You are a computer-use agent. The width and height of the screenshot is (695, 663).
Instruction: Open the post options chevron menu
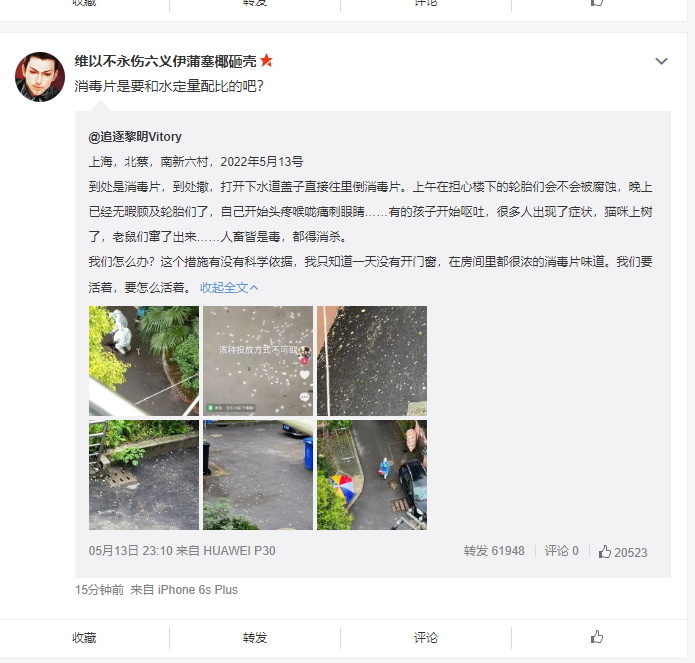661,61
